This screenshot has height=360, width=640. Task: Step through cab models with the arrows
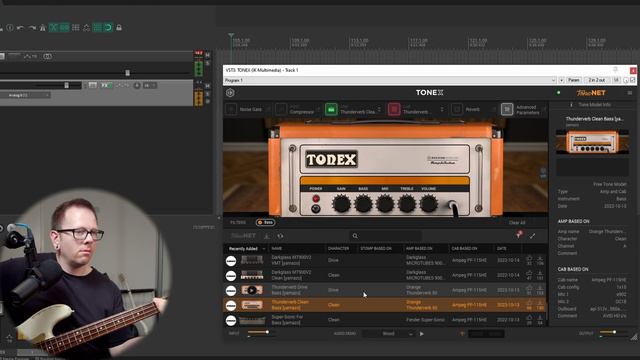pyautogui.click(x=442, y=109)
